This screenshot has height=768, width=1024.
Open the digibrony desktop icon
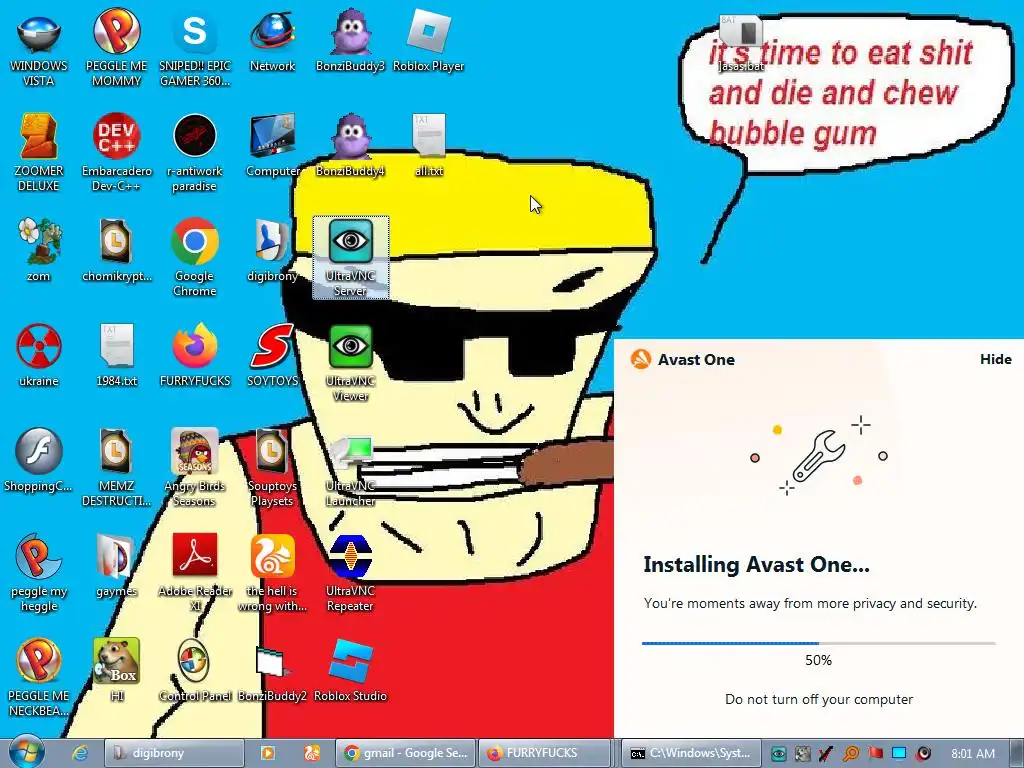point(272,251)
